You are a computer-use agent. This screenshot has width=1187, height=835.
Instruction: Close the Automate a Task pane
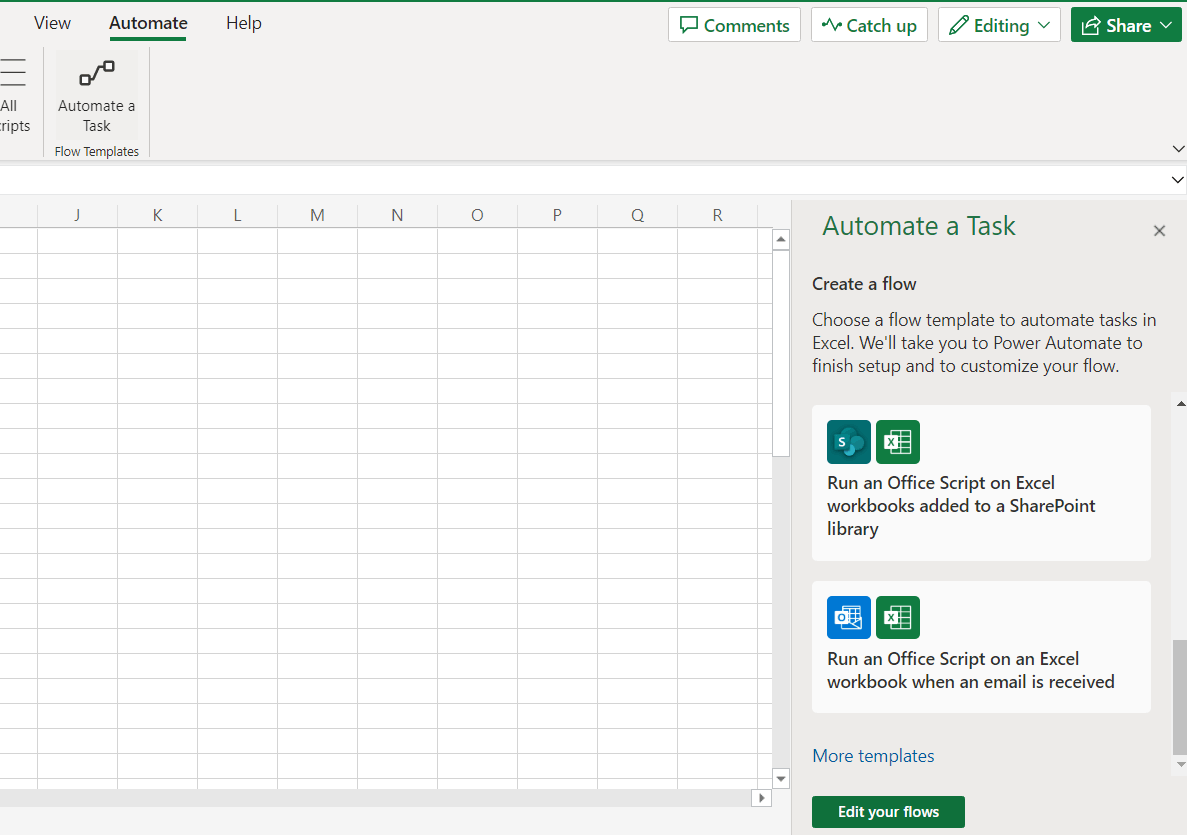(1159, 231)
